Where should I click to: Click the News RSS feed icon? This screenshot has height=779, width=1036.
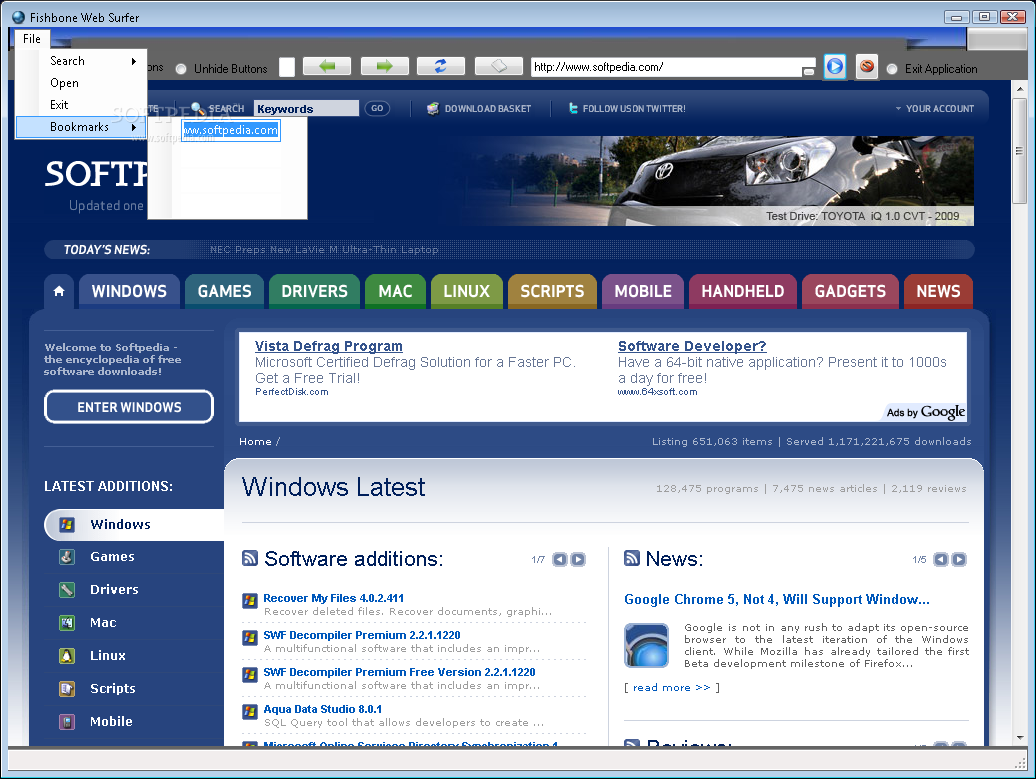tap(632, 558)
